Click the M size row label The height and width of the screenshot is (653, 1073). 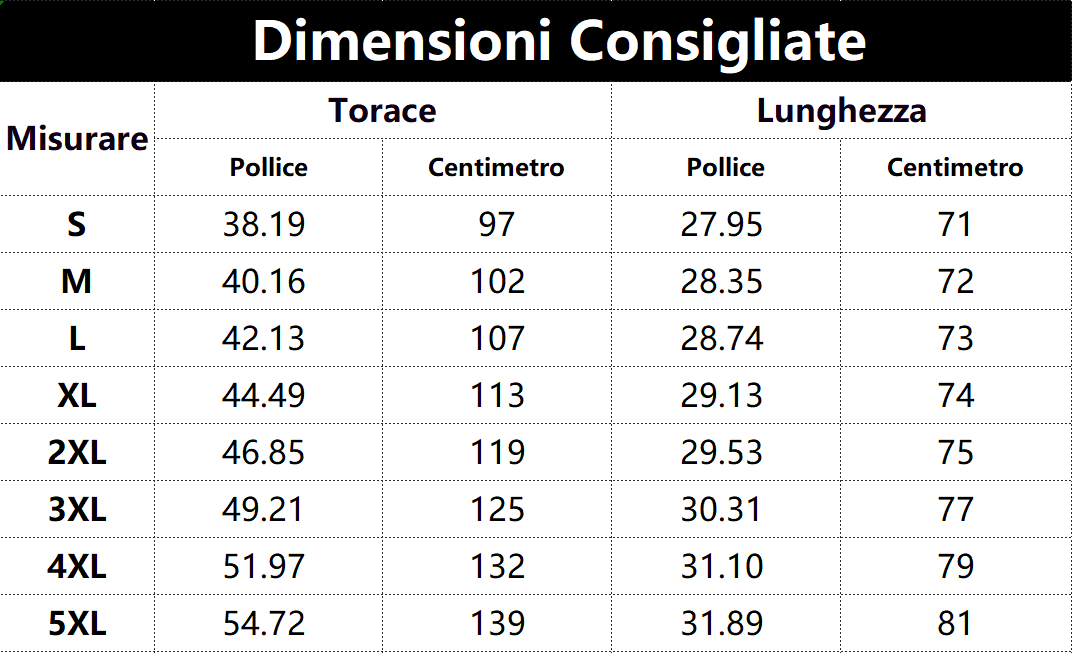tap(77, 281)
